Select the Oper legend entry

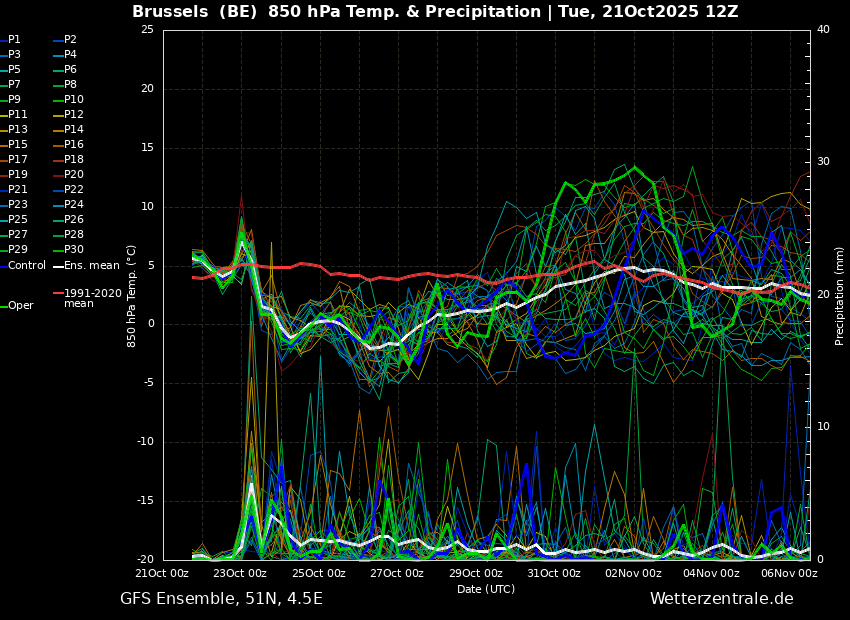[21, 306]
